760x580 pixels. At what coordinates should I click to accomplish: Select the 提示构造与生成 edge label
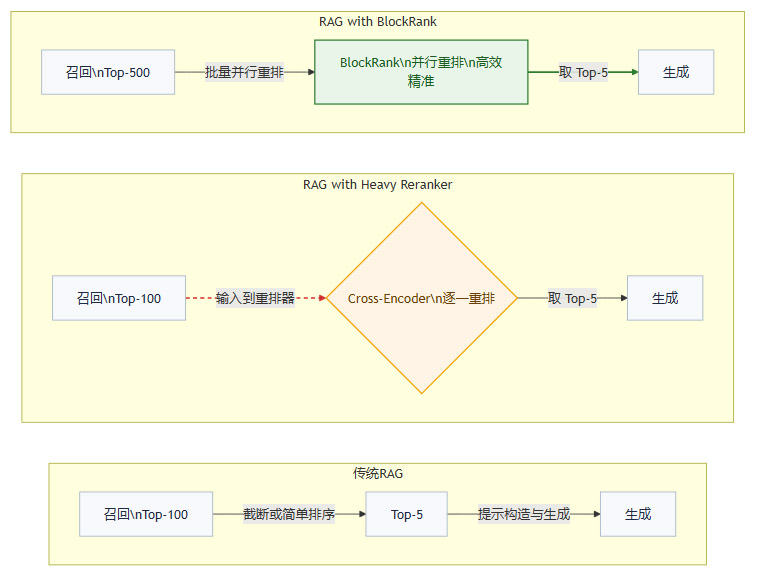(x=523, y=514)
